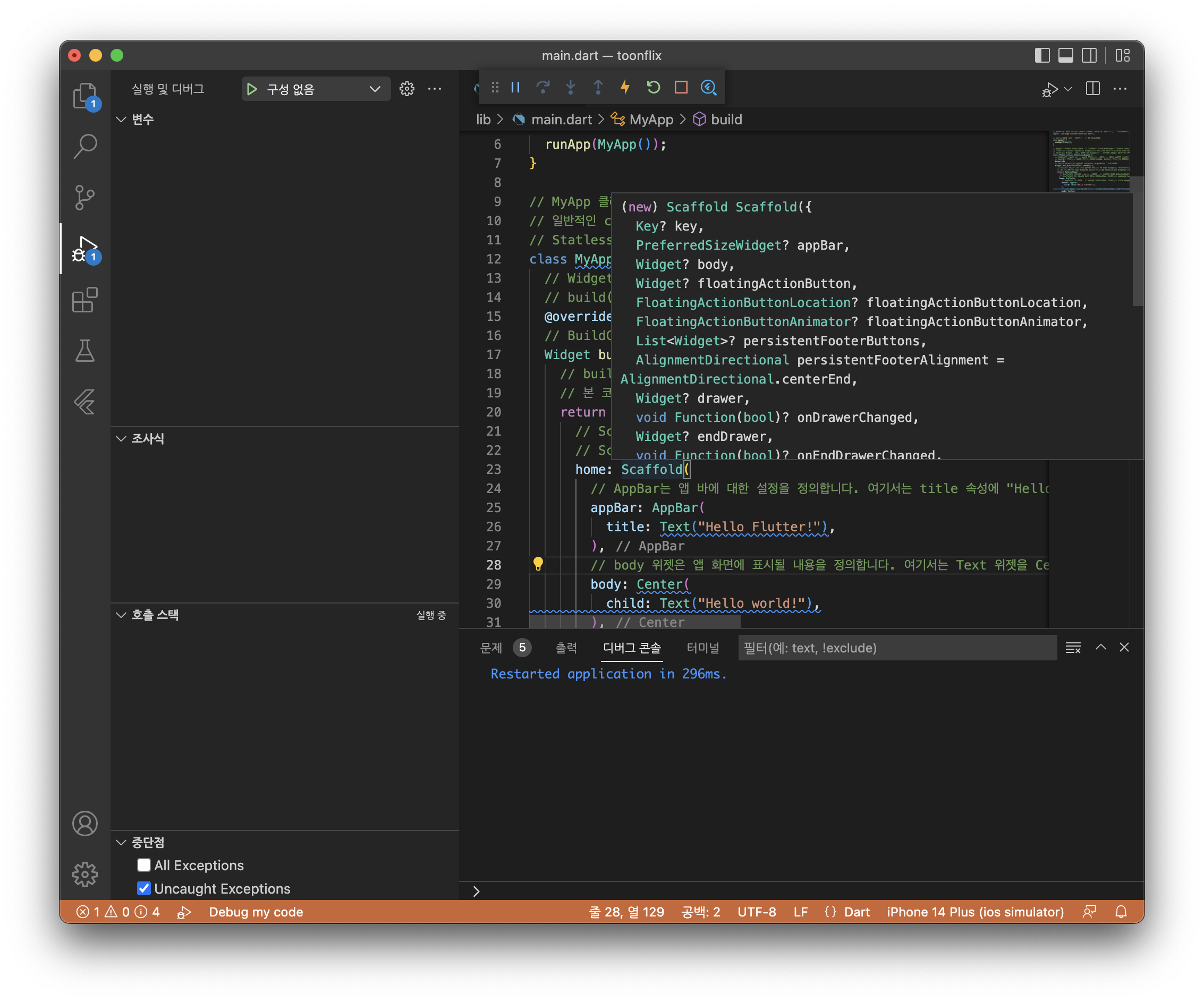Screen dimensions: 1204x1002
Task: Open notifications bell in status bar
Action: pos(1122,912)
